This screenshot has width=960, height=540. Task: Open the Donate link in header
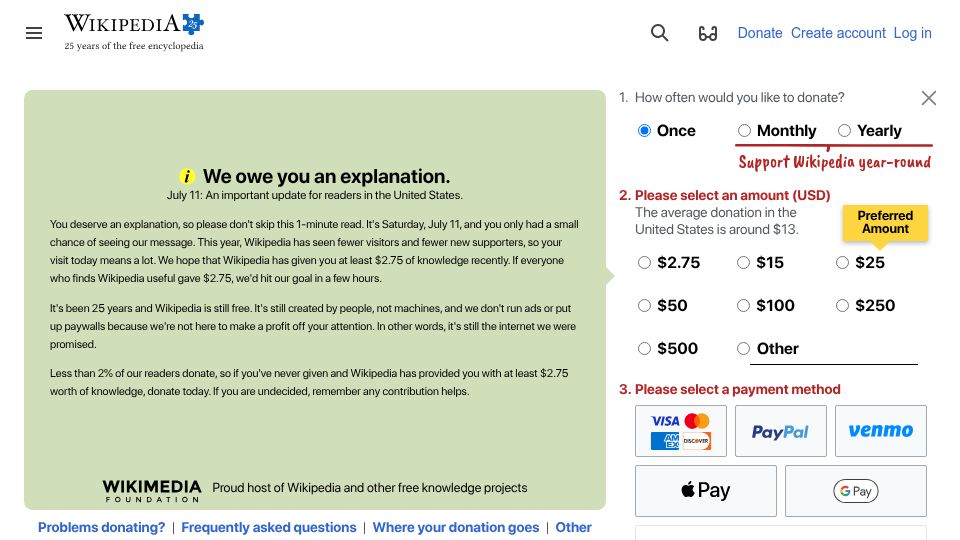coord(760,33)
